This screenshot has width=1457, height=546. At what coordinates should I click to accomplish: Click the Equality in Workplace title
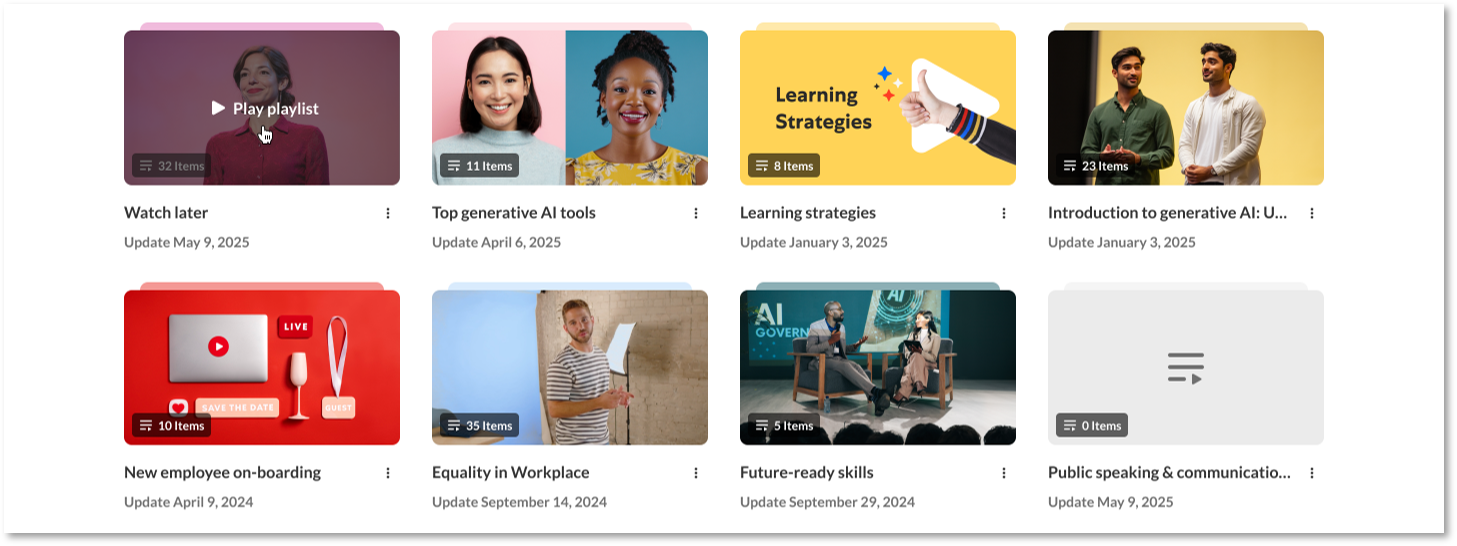click(511, 472)
